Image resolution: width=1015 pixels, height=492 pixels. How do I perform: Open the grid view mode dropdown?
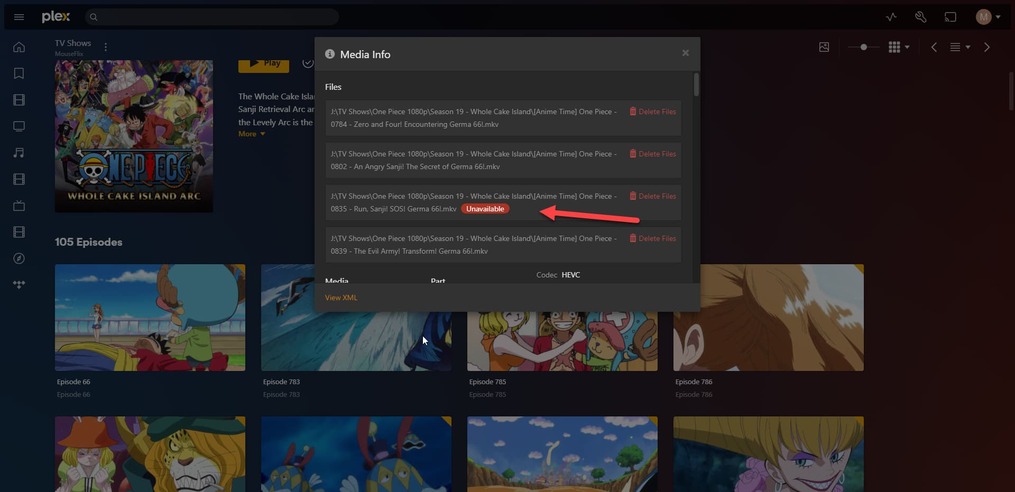pos(898,47)
